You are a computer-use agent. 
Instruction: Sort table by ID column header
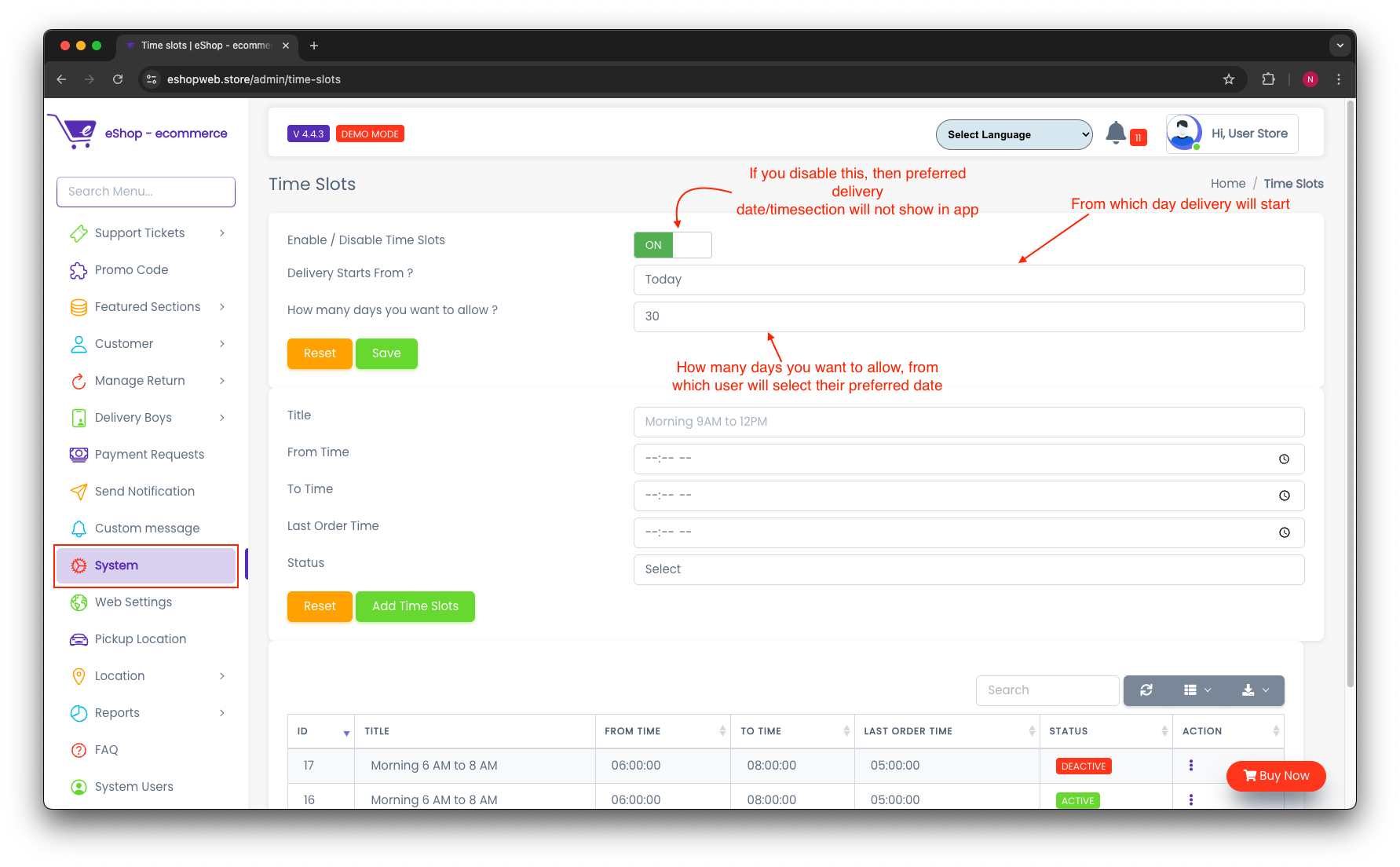coord(321,731)
